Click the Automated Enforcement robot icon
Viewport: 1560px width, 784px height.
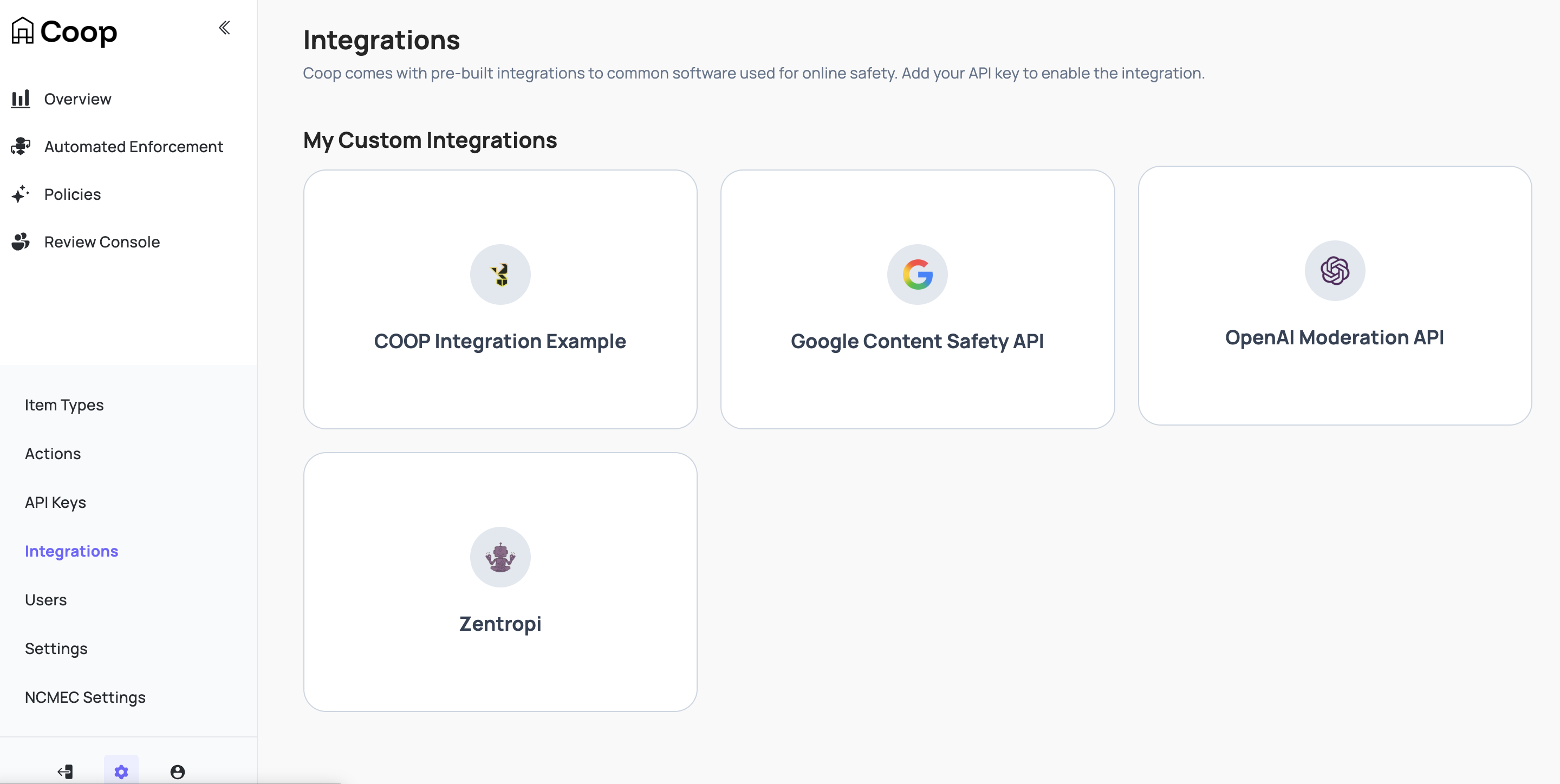(x=21, y=147)
